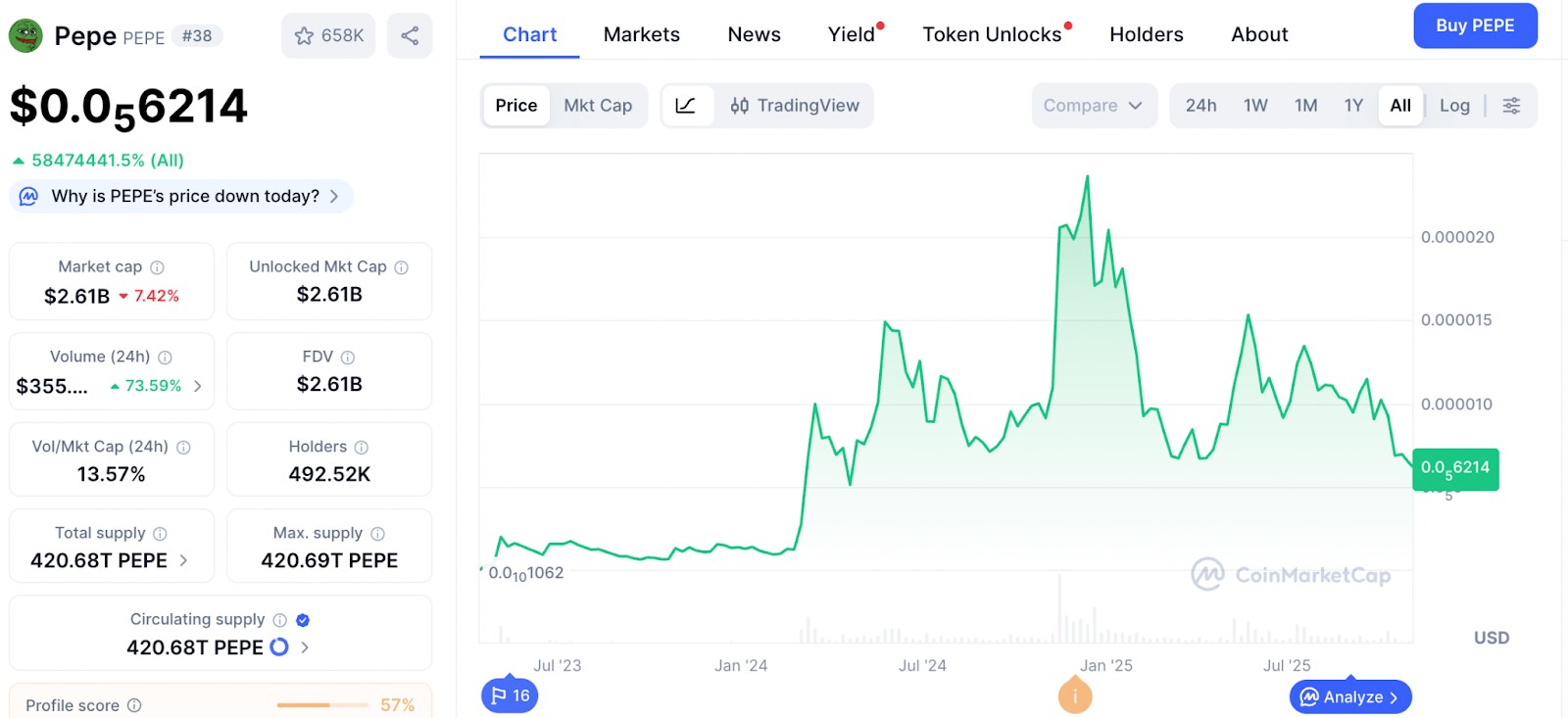Click the 420.69T PEPE max supply value
The height and width of the screenshot is (718, 1568).
tap(329, 560)
